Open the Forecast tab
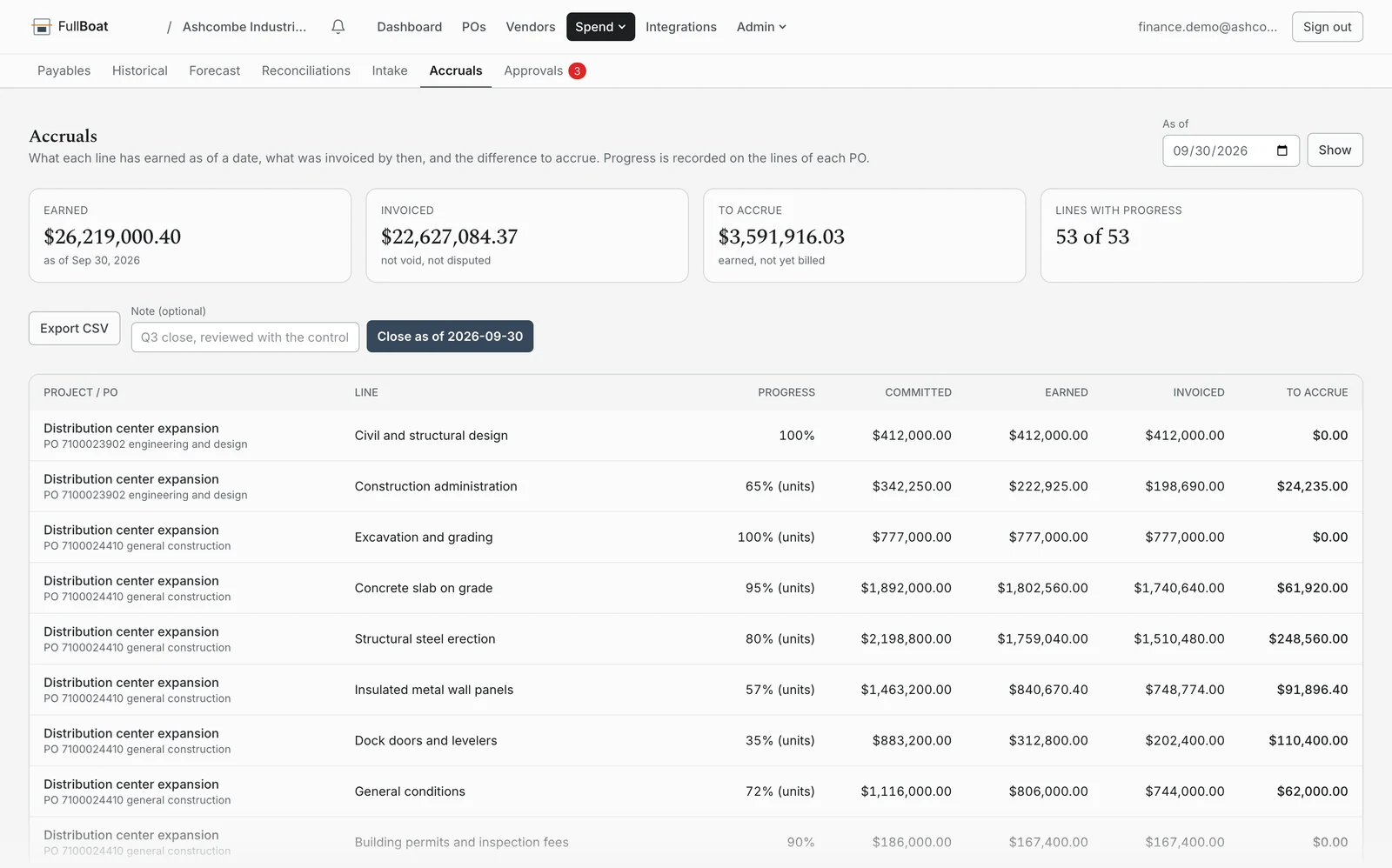 pyautogui.click(x=215, y=70)
